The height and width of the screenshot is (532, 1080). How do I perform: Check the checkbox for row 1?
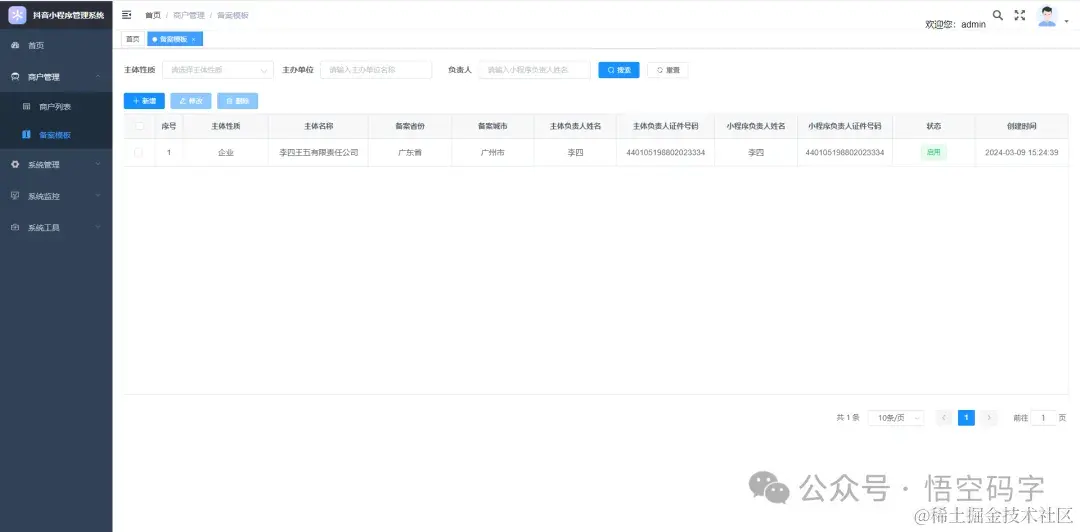(x=138, y=152)
